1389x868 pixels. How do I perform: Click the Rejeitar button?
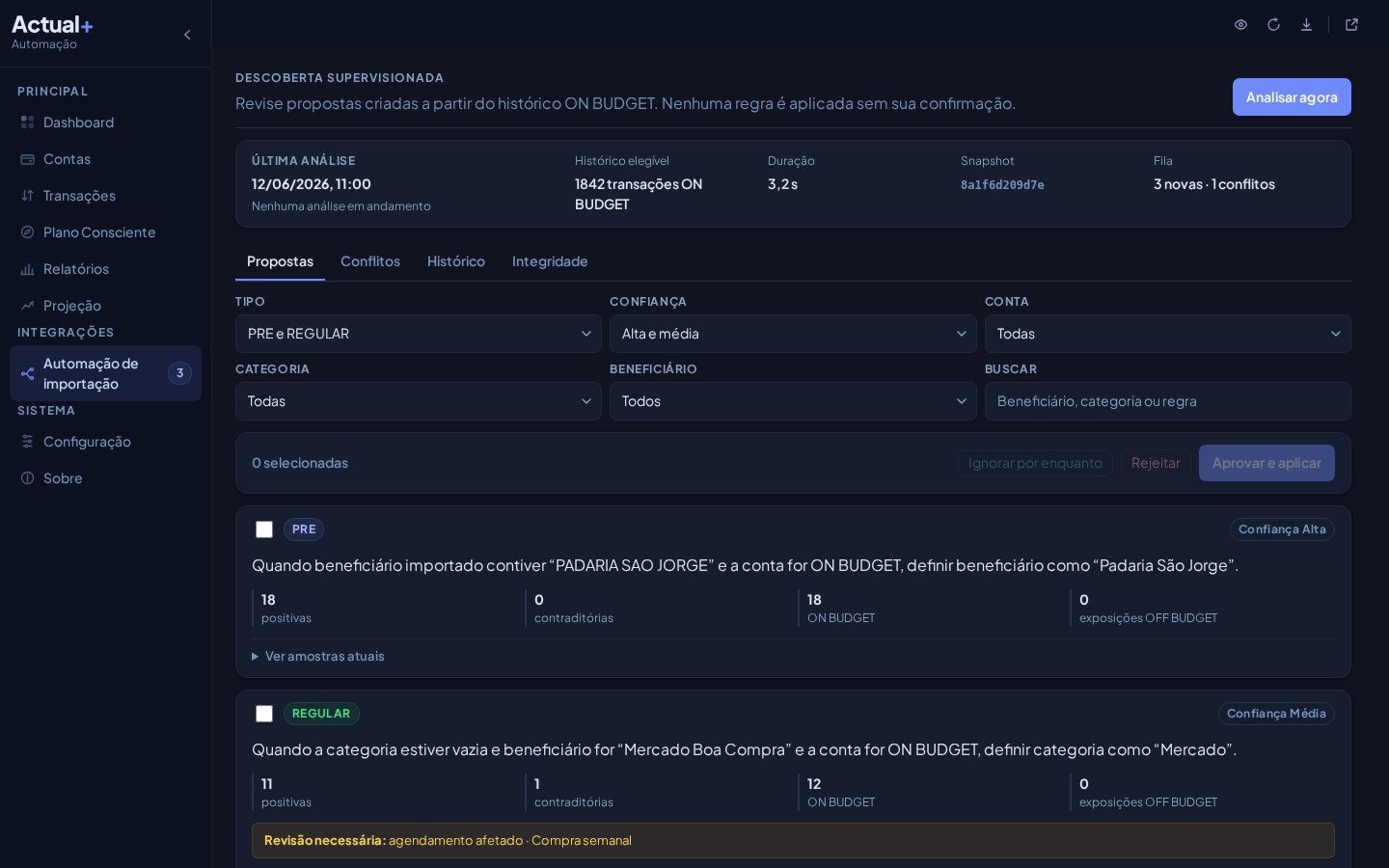tap(1156, 463)
